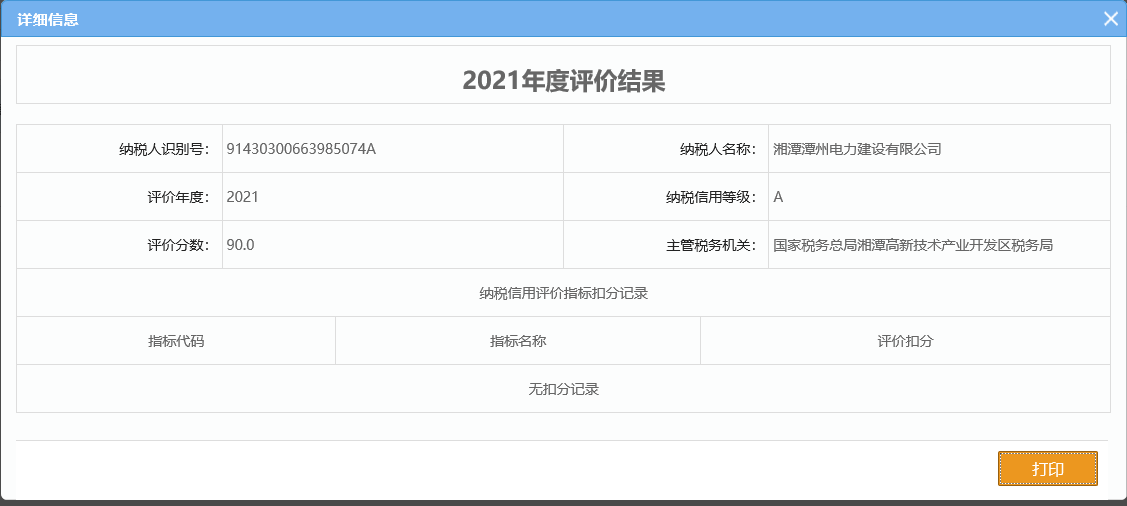Viewport: 1127px width, 506px height.
Task: Select tax authority 国家税务总局湘潭高新技术产业开发区税务局
Action: tap(913, 245)
